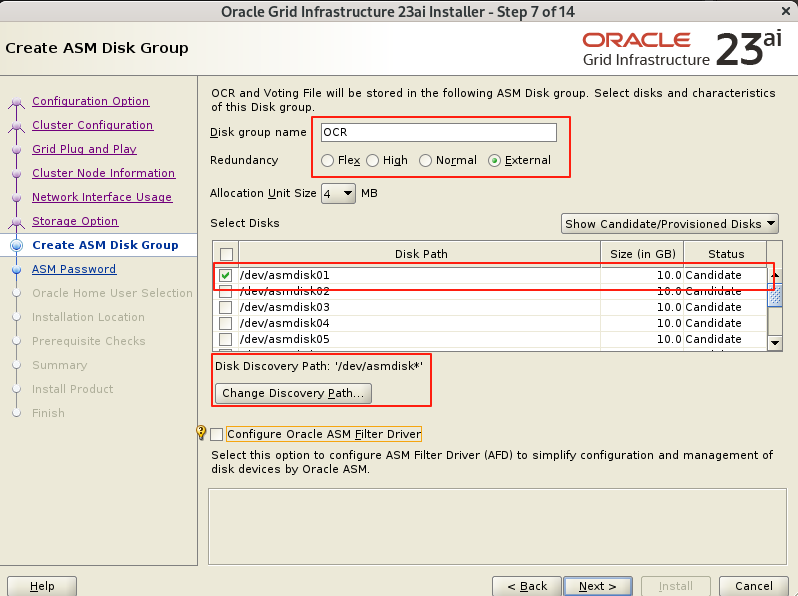Click the disk list scroll-up arrow
798x596 pixels.
775,275
